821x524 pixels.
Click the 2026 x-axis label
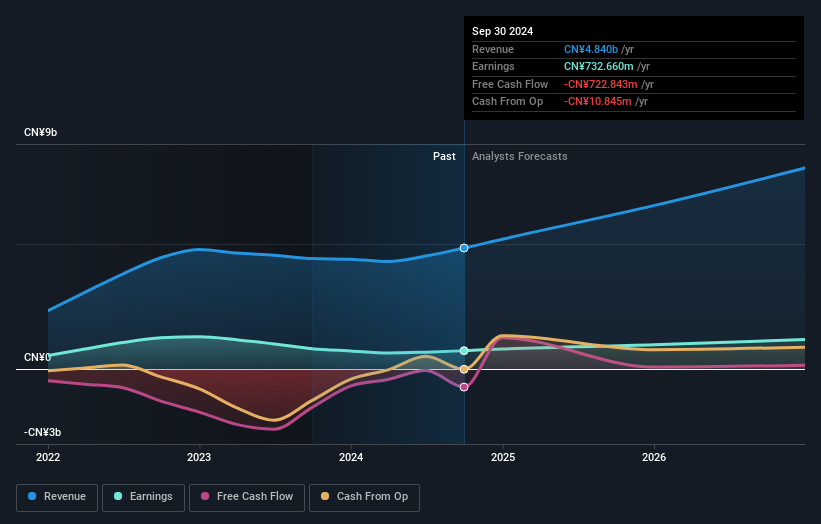tap(654, 458)
